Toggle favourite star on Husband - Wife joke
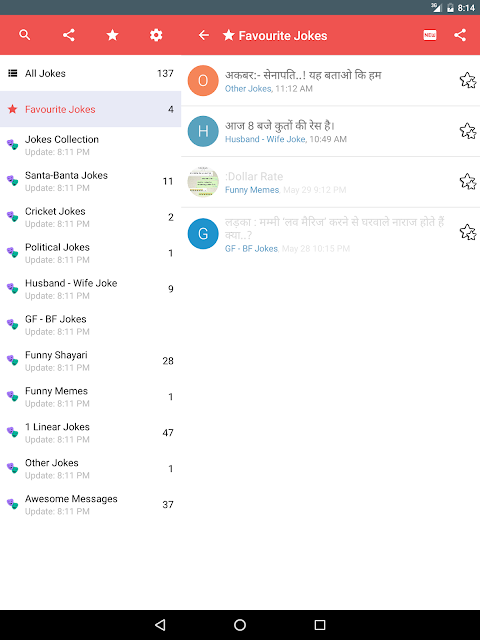The width and height of the screenshot is (480, 640). click(468, 131)
